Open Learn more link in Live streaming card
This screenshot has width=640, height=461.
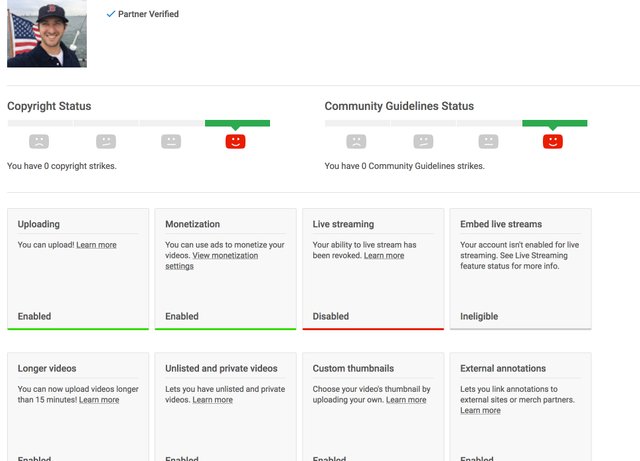tap(384, 255)
